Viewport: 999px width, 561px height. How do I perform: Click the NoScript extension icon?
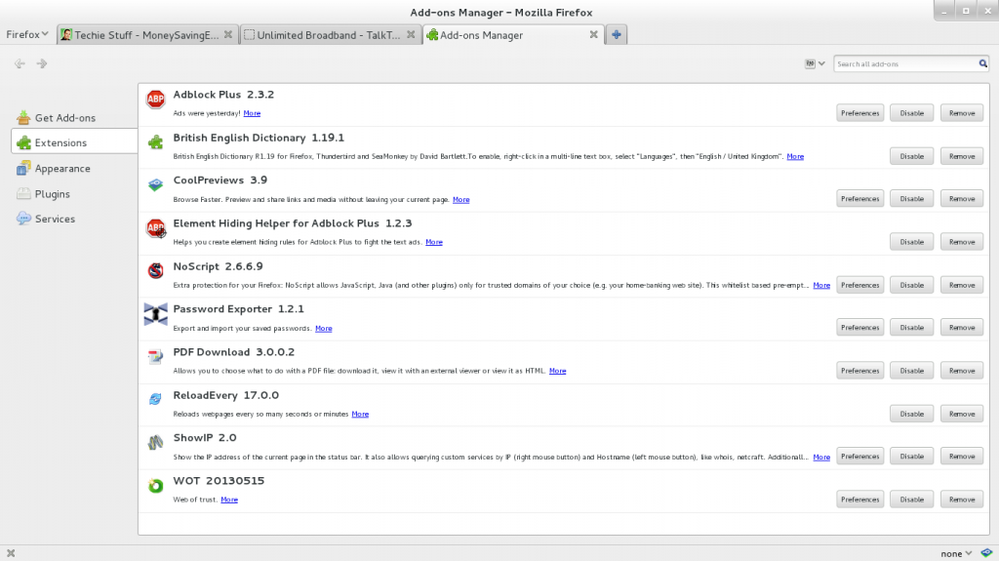[155, 271]
